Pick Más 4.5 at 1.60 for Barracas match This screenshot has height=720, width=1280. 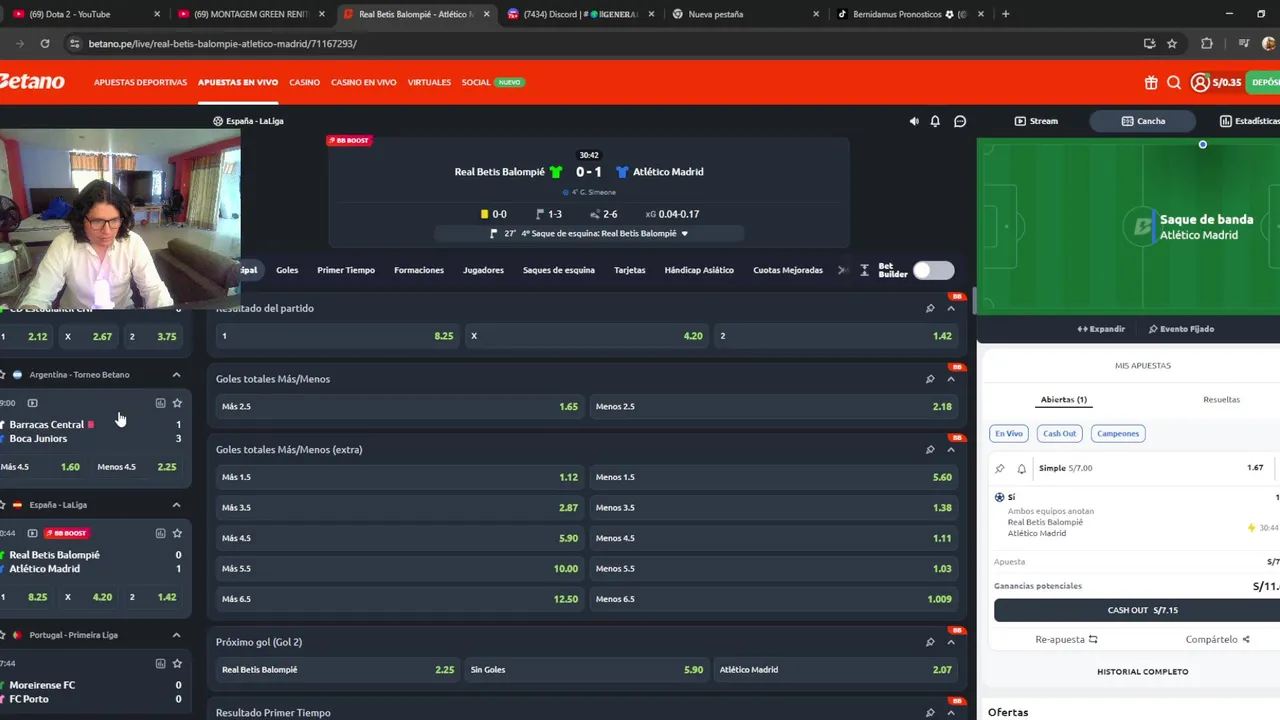40,467
